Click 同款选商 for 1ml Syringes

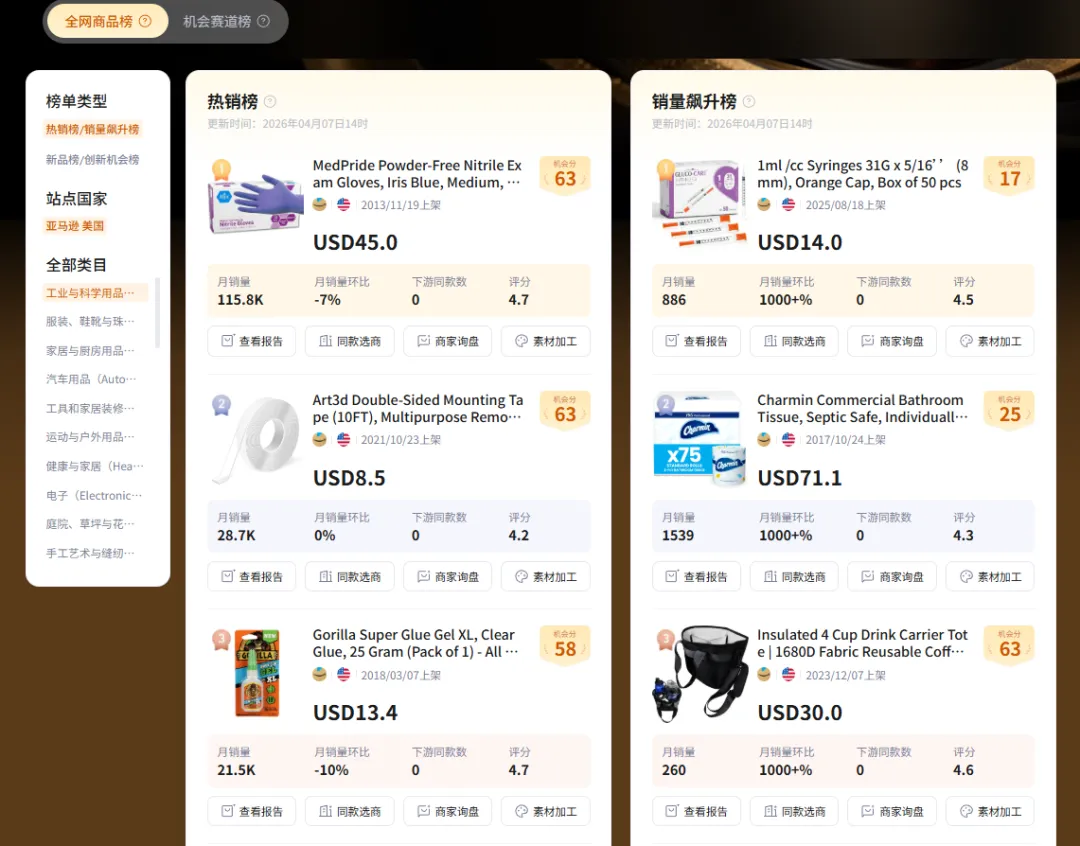click(794, 341)
